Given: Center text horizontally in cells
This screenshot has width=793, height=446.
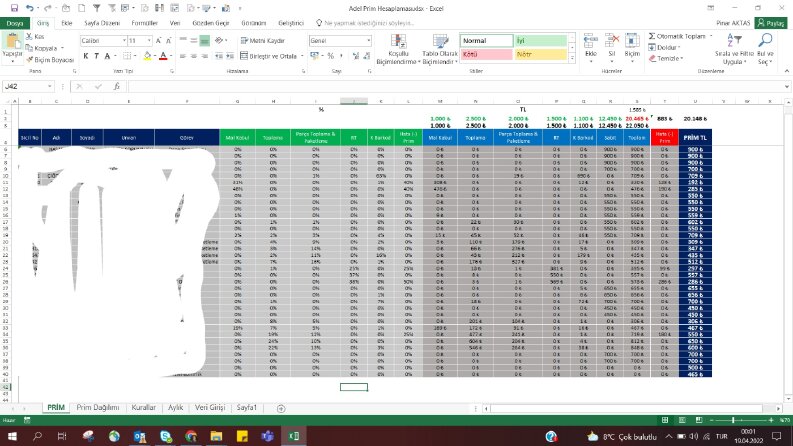Looking at the screenshot, I should click(194, 56).
